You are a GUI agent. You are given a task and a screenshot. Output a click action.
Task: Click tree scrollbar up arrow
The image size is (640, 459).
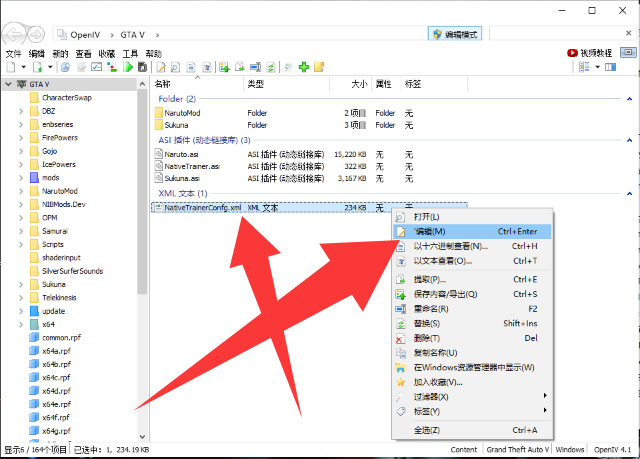(142, 84)
